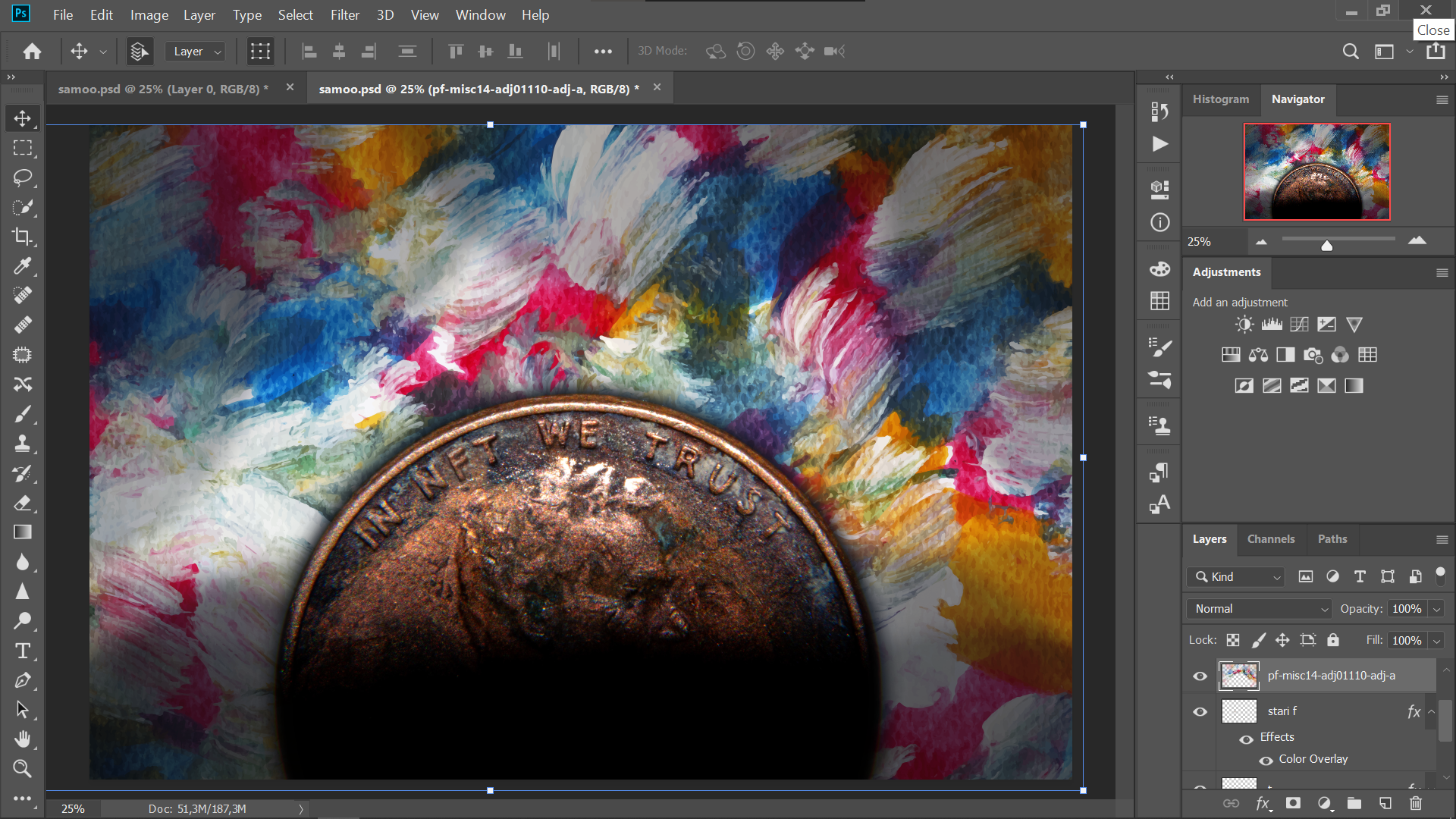The height and width of the screenshot is (819, 1456).
Task: Click the Navigator zoom slider handle
Action: [x=1326, y=245]
